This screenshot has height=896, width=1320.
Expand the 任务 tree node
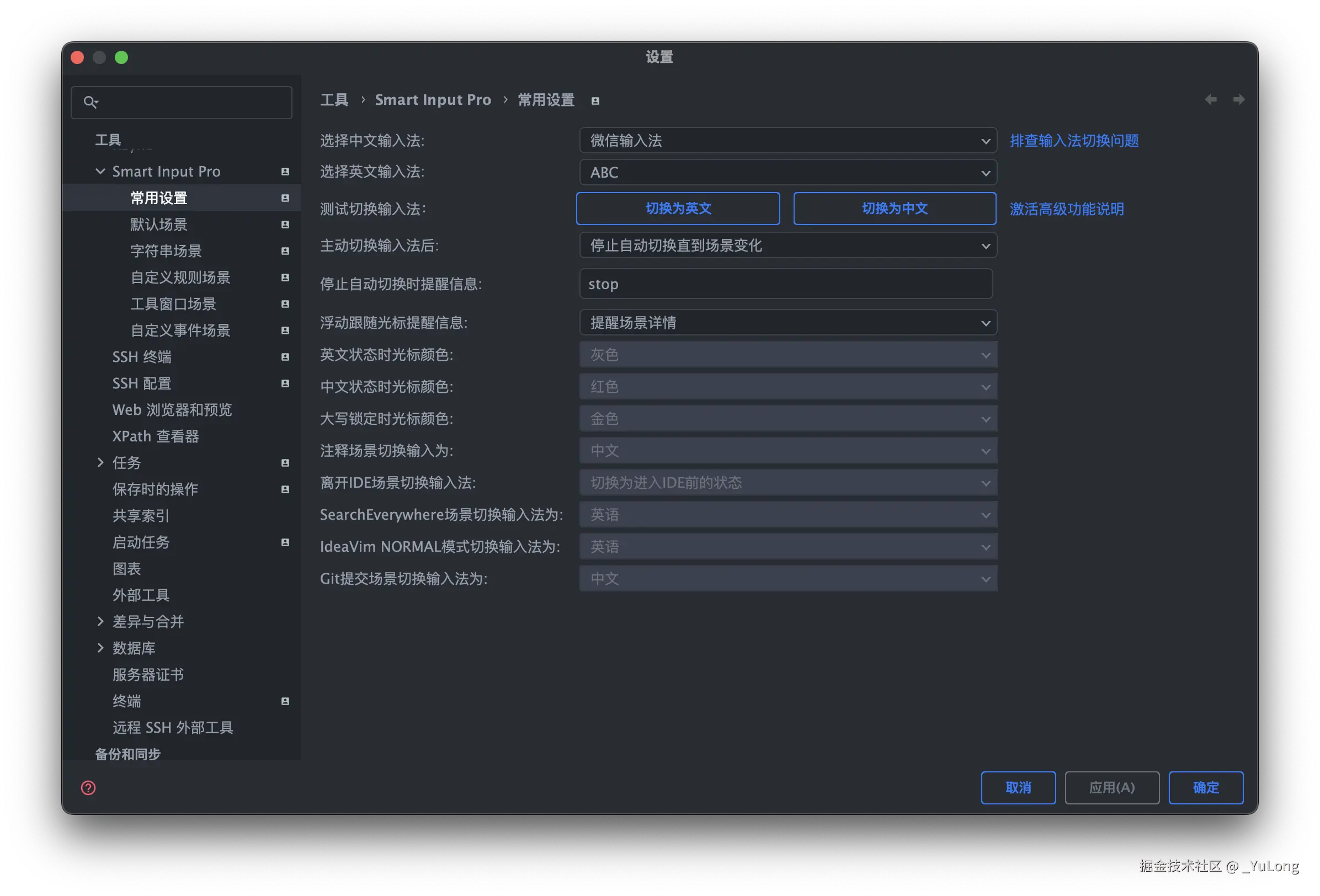click(100, 462)
